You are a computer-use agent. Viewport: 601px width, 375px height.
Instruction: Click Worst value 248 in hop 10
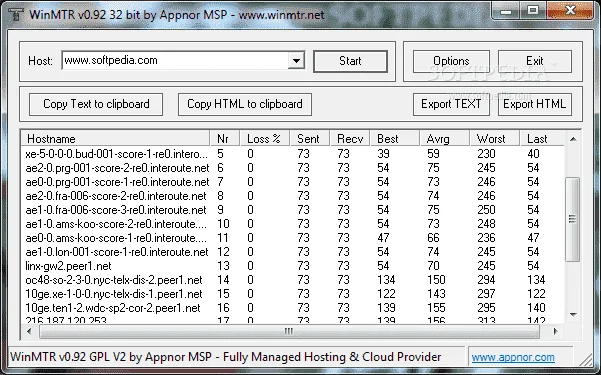(x=486, y=224)
